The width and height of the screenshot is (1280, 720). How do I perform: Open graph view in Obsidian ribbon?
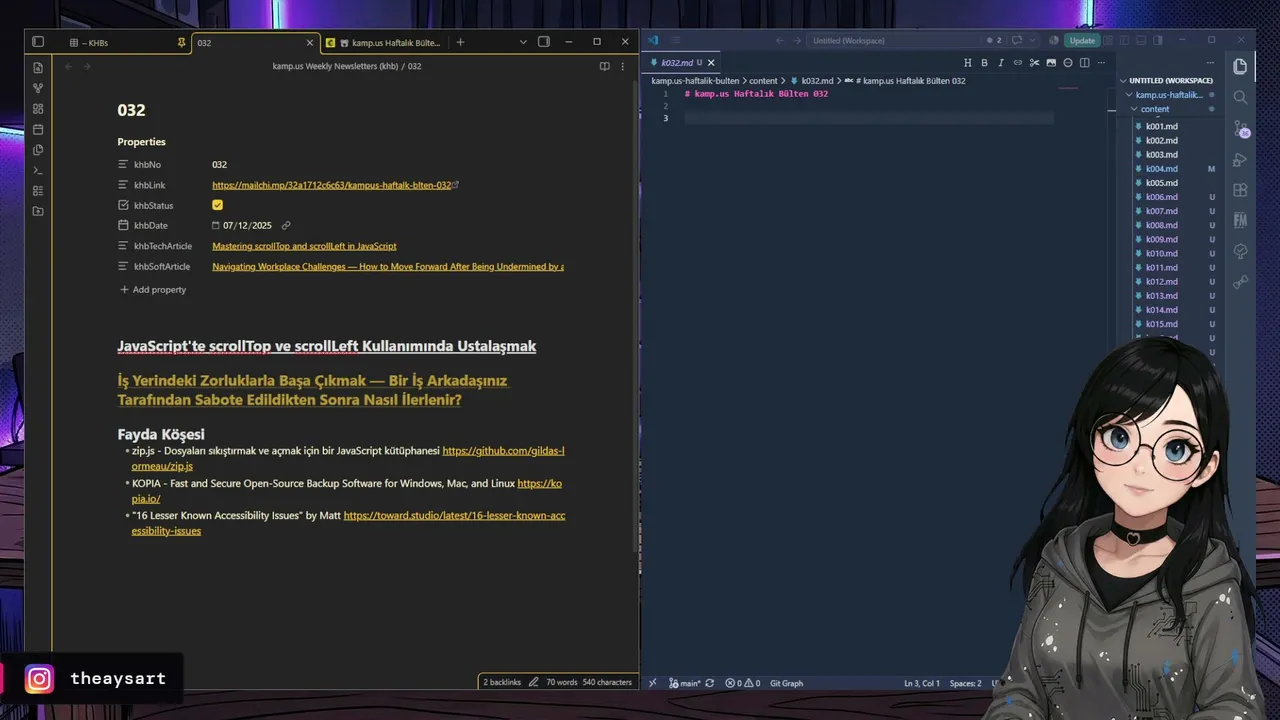coord(38,88)
